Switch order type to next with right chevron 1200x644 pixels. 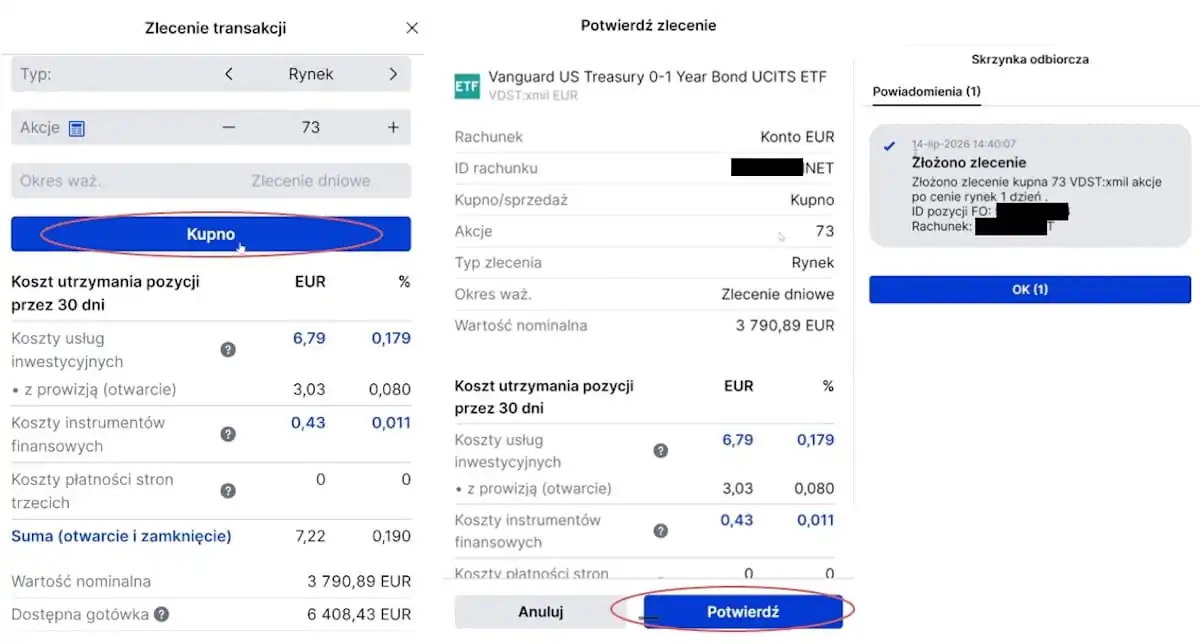point(393,74)
